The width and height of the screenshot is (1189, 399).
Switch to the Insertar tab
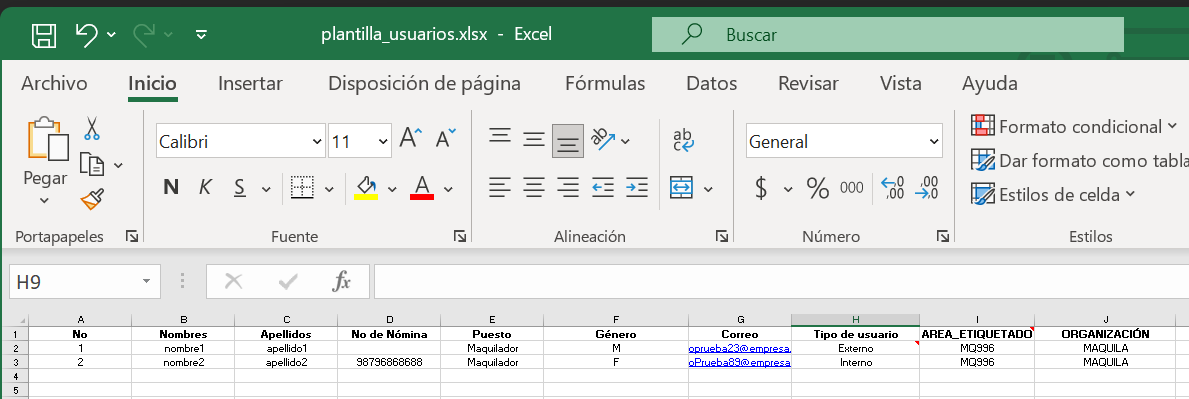click(x=250, y=83)
